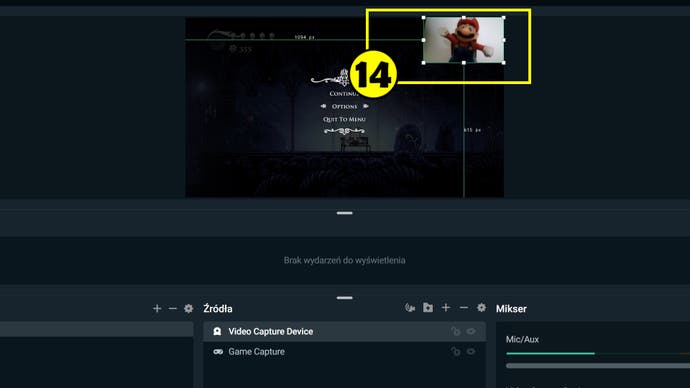Click the left-middle transform handle of the webcam overlay
The image size is (690, 388).
click(x=424, y=40)
